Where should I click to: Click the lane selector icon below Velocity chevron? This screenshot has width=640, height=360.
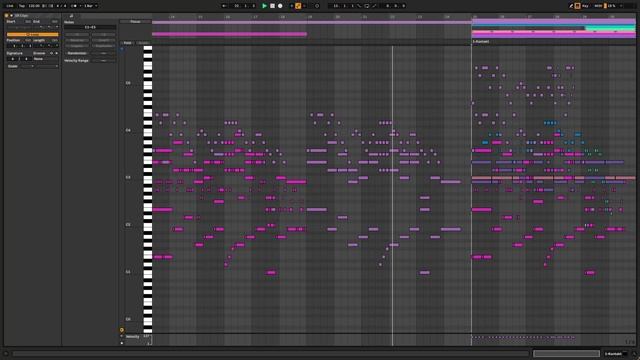point(122,343)
